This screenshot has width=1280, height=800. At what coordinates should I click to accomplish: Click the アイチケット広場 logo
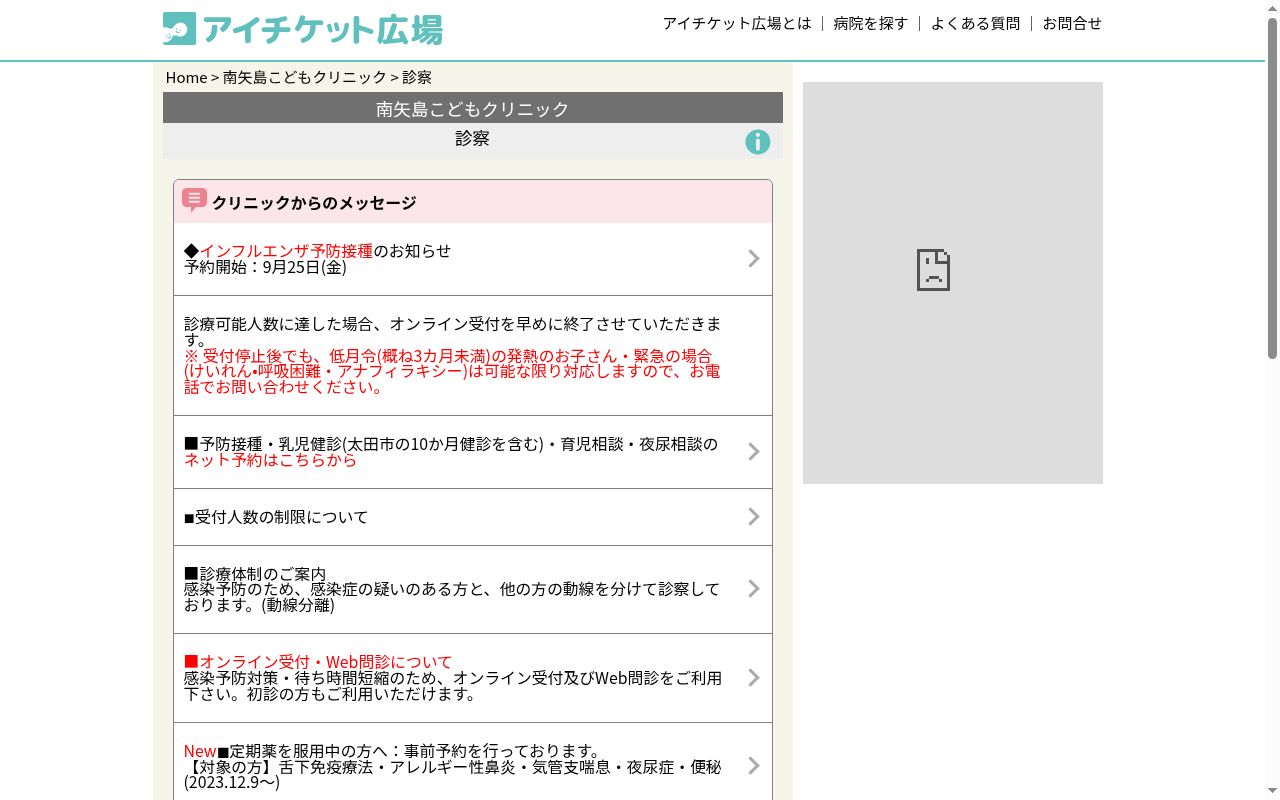(x=302, y=29)
